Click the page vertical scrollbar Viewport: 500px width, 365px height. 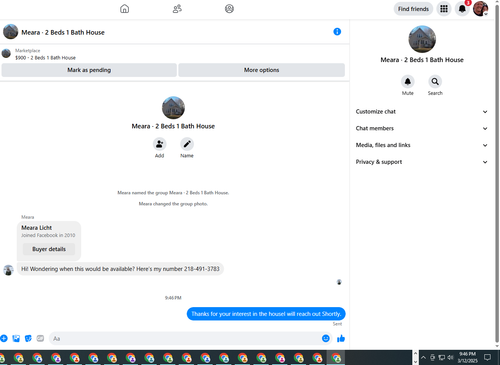pos(497,173)
